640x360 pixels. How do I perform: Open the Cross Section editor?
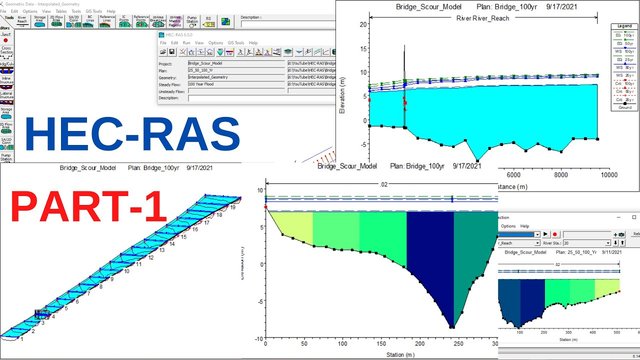tap(6, 52)
